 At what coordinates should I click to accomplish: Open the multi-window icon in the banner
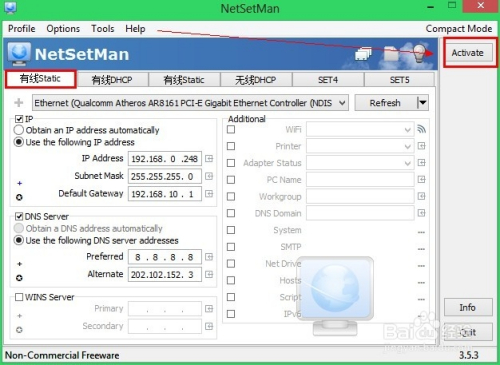click(x=363, y=53)
